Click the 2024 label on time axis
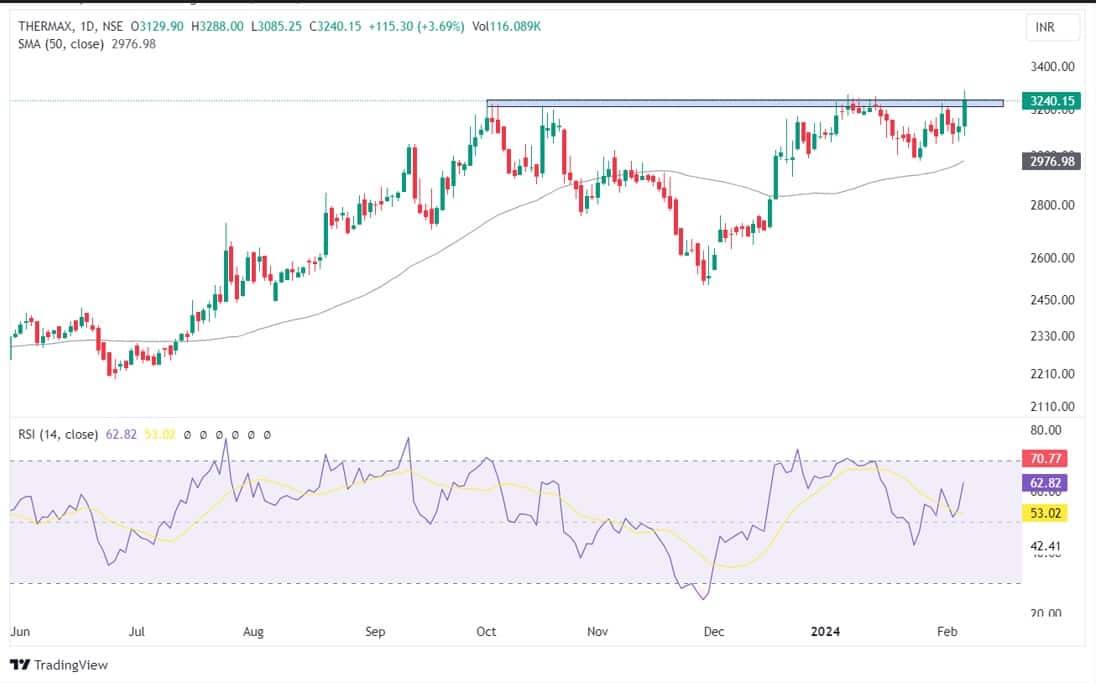Screen dimensions: 1096x683 (x=827, y=632)
